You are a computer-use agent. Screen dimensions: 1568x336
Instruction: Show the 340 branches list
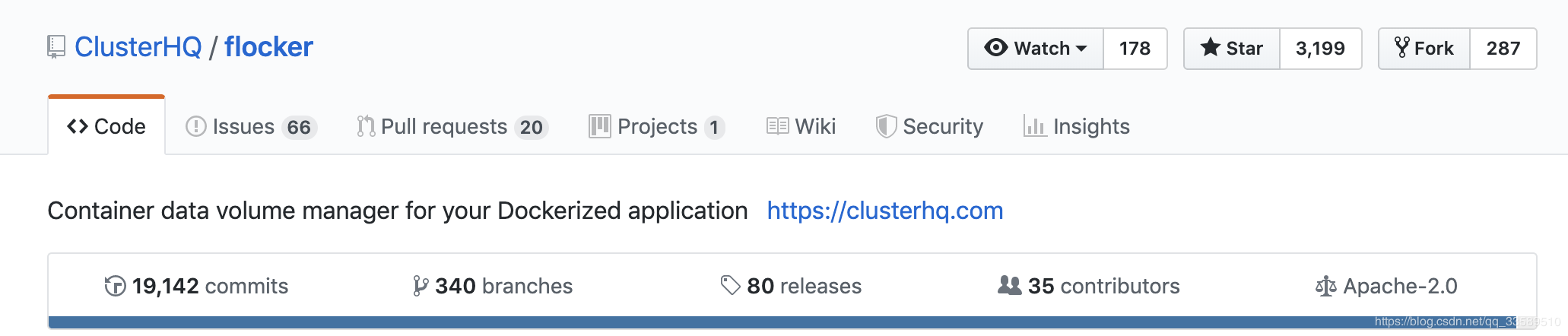[492, 287]
